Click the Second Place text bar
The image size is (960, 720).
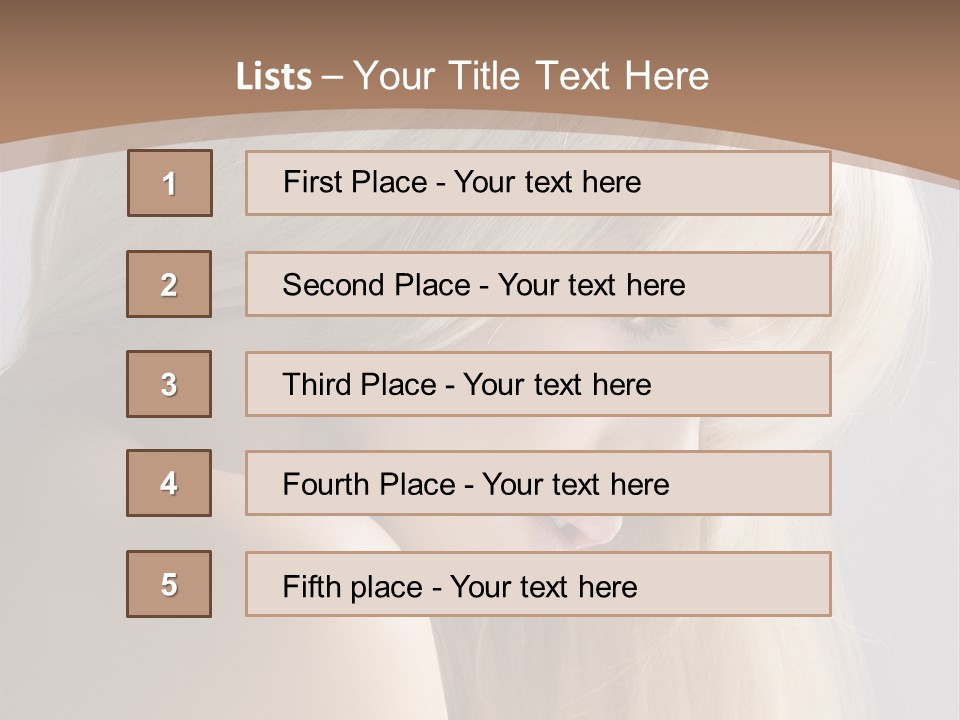click(538, 284)
